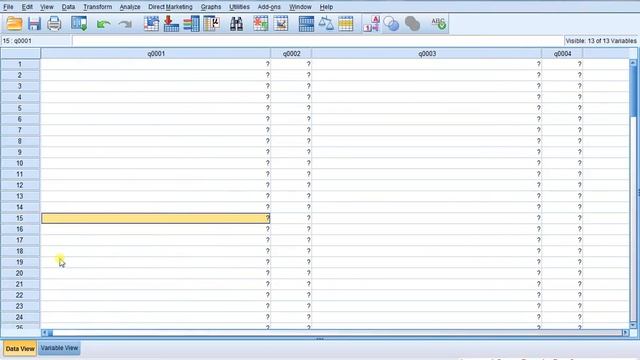Select the q0003 cell in row 10
640x360 pixels.
tap(427, 163)
